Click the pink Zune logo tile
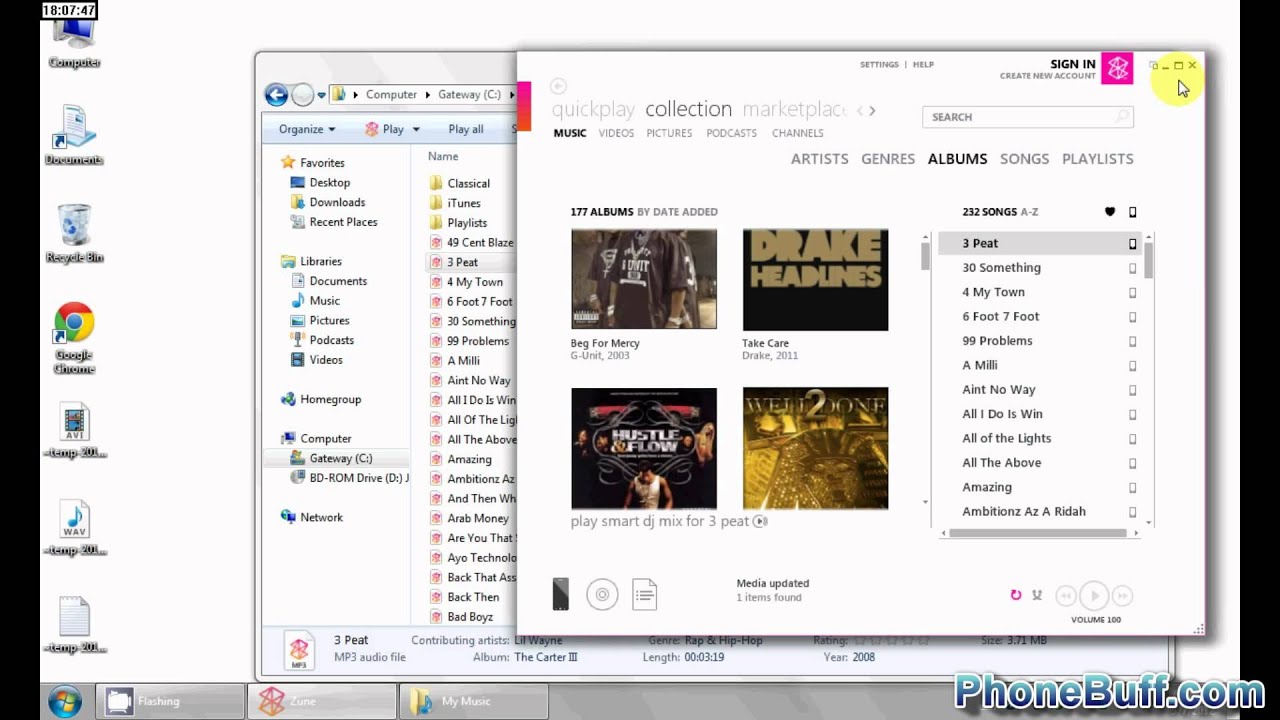This screenshot has height=720, width=1280. [x=1117, y=68]
